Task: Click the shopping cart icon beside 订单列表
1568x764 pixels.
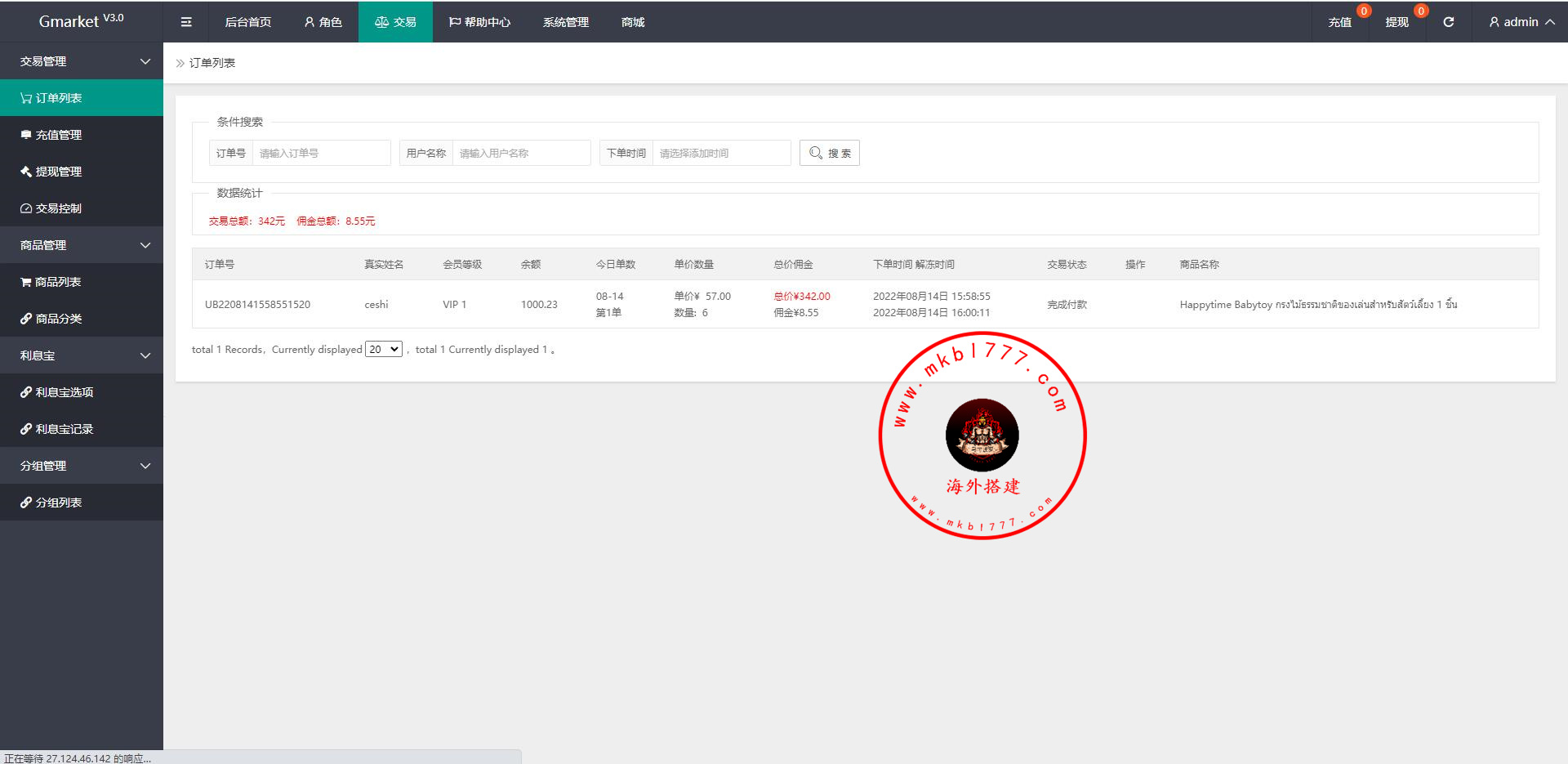Action: pyautogui.click(x=26, y=98)
